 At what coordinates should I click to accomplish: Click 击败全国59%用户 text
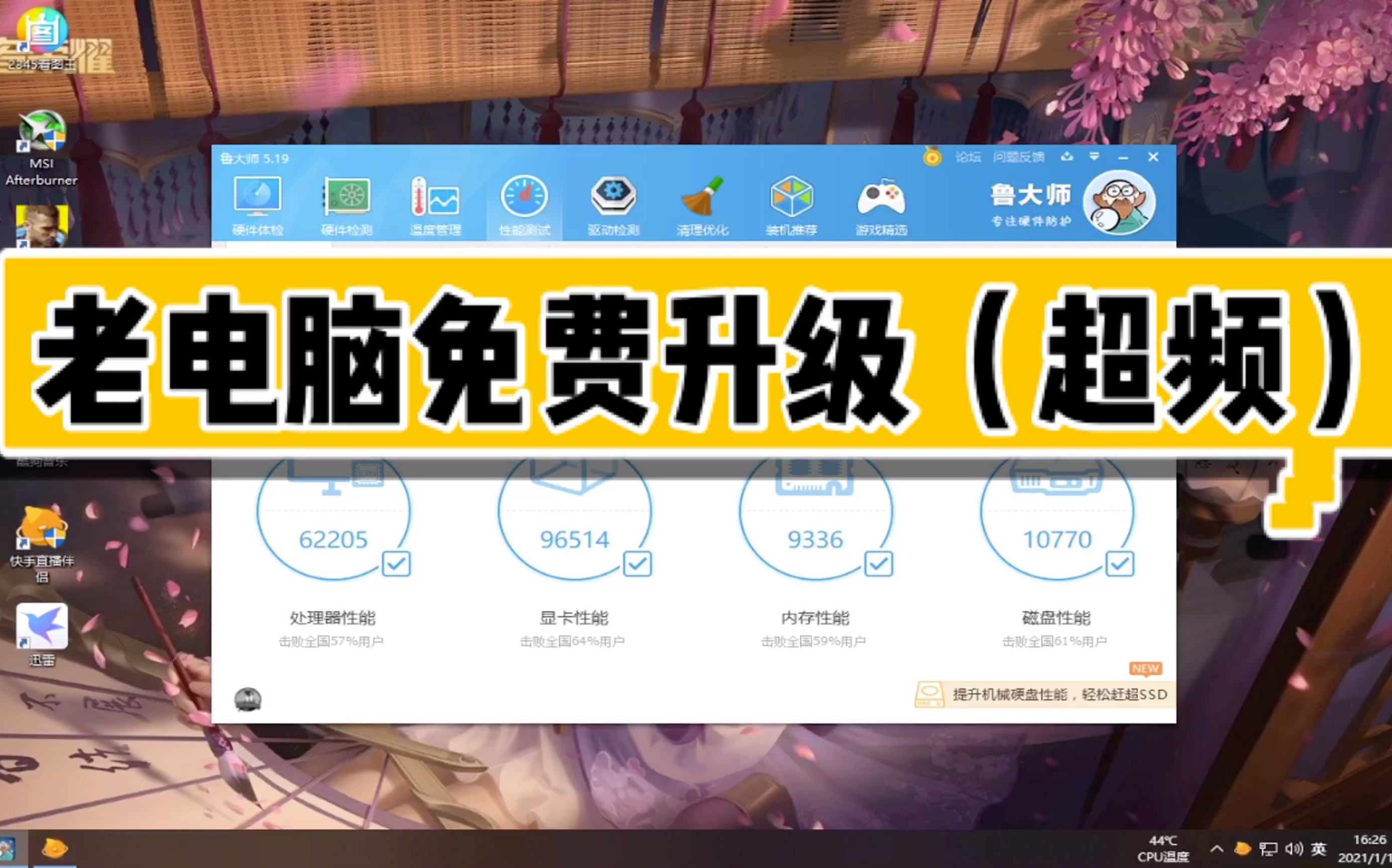814,641
